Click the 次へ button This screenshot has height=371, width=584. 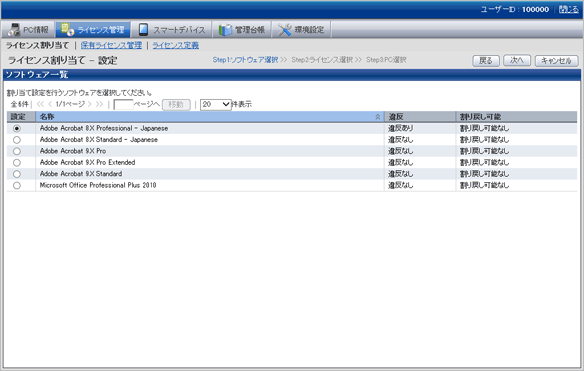tap(517, 60)
